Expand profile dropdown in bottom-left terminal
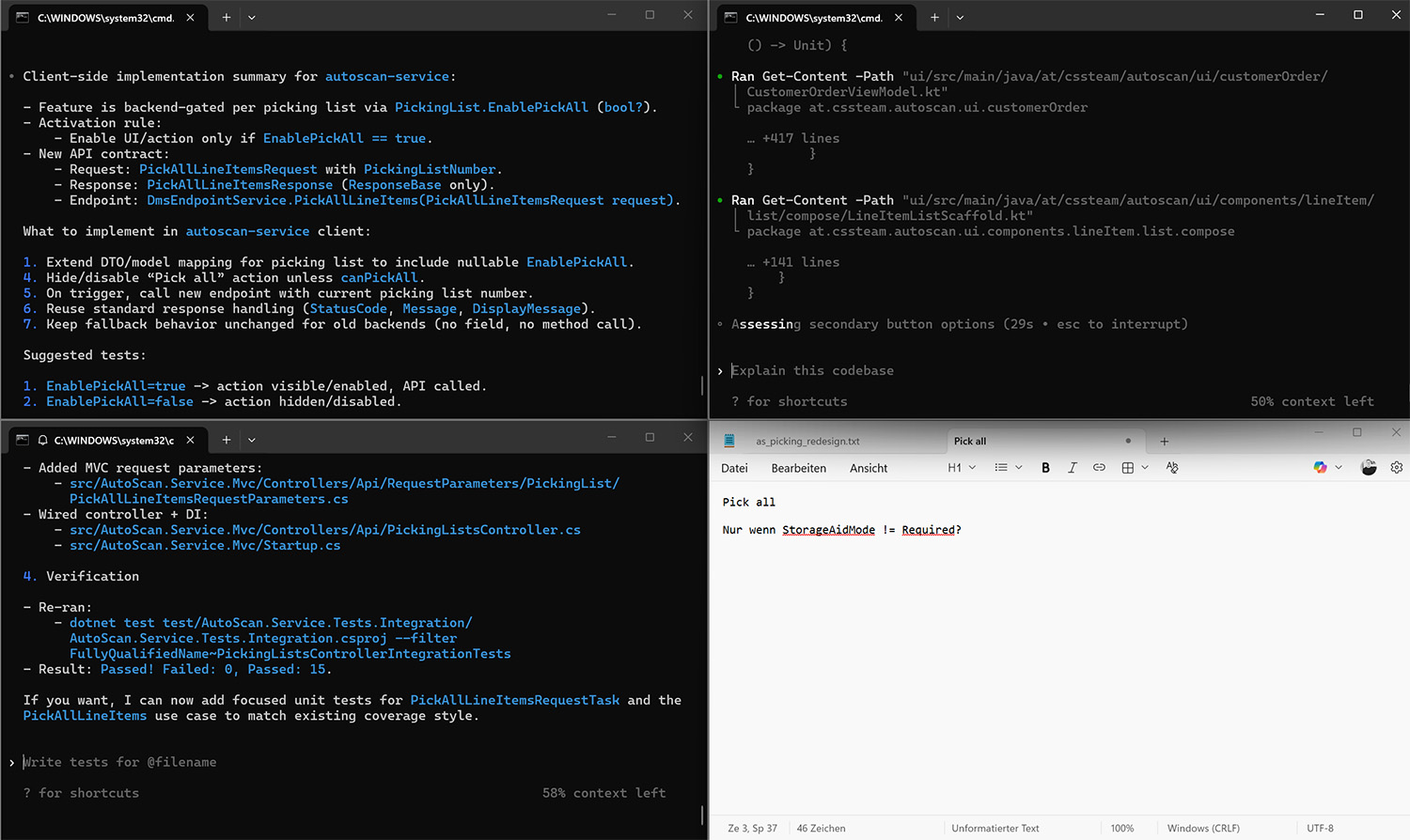Viewport: 1410px width, 840px height. [x=251, y=440]
